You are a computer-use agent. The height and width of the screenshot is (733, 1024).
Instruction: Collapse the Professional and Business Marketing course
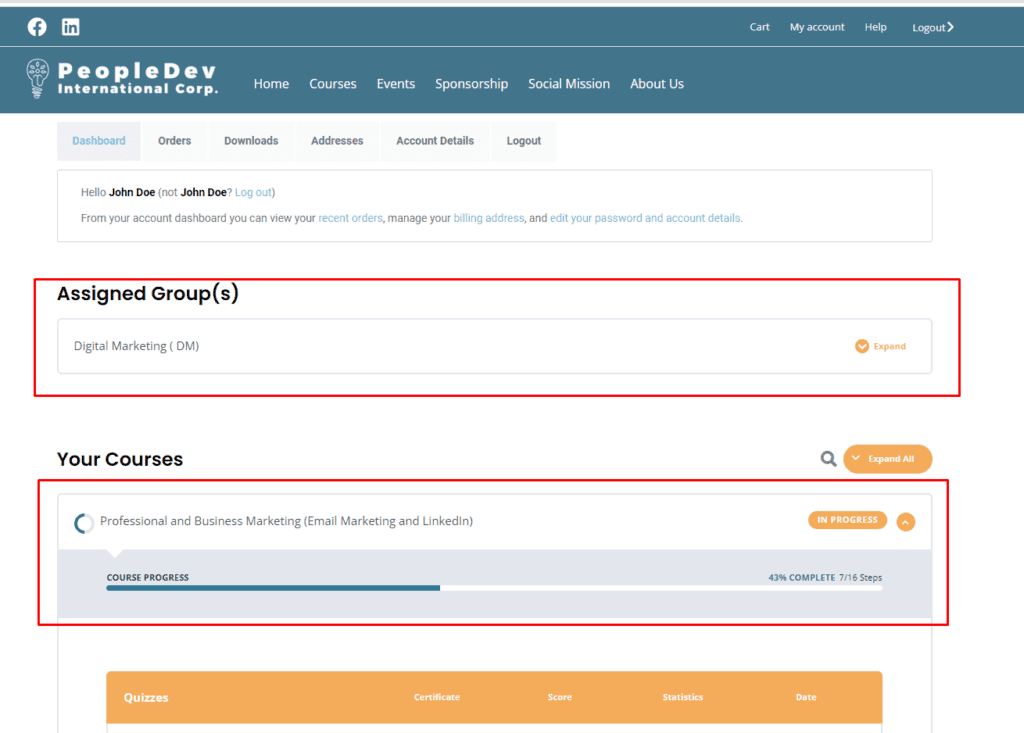(905, 522)
